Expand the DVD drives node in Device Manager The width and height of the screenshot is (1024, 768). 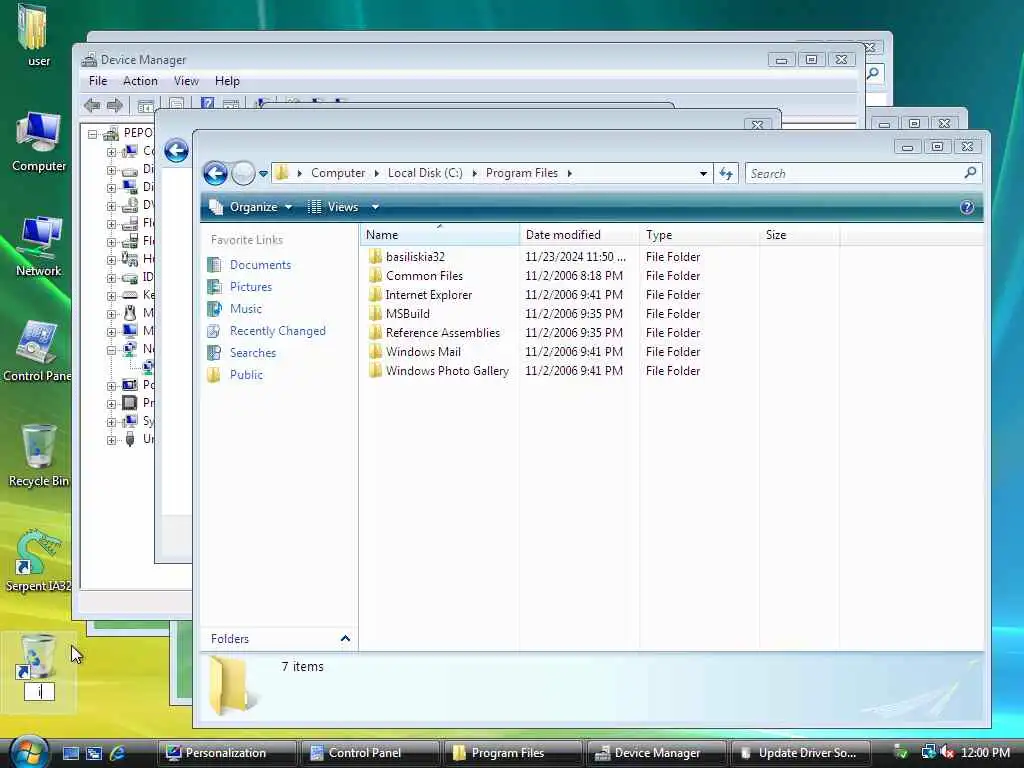pyautogui.click(x=111, y=206)
